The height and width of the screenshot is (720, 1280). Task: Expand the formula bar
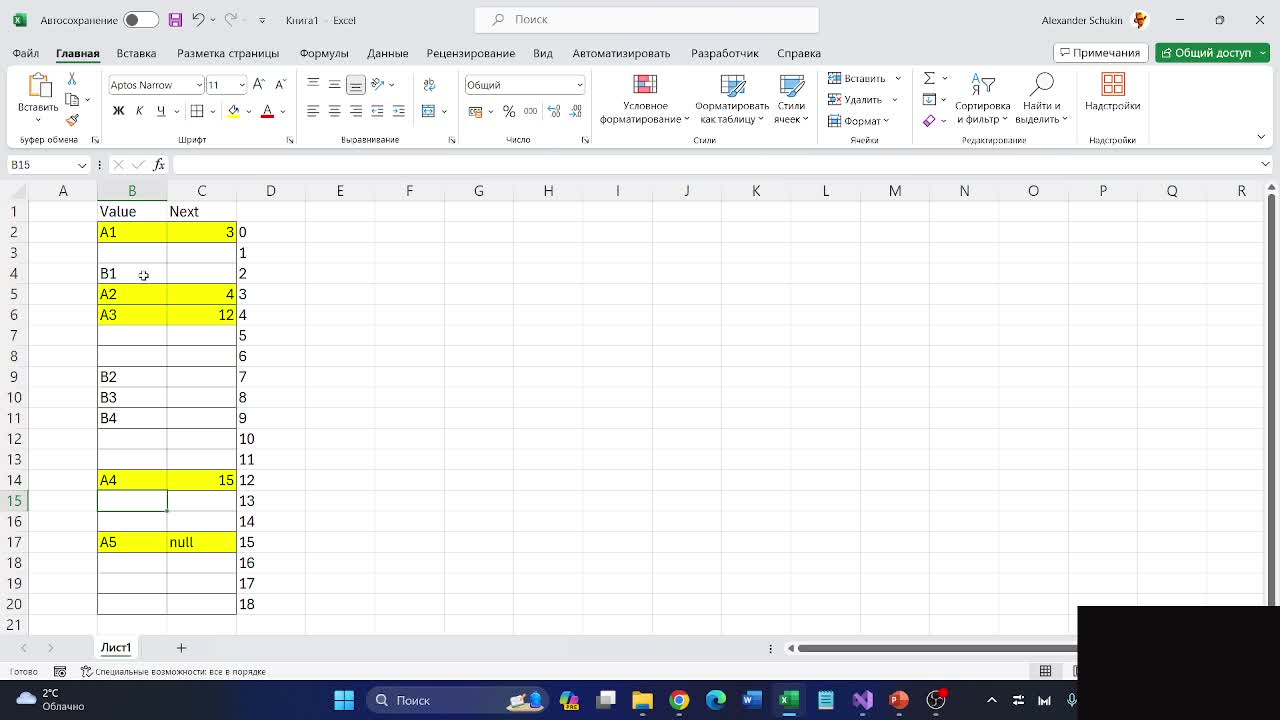[1265, 164]
